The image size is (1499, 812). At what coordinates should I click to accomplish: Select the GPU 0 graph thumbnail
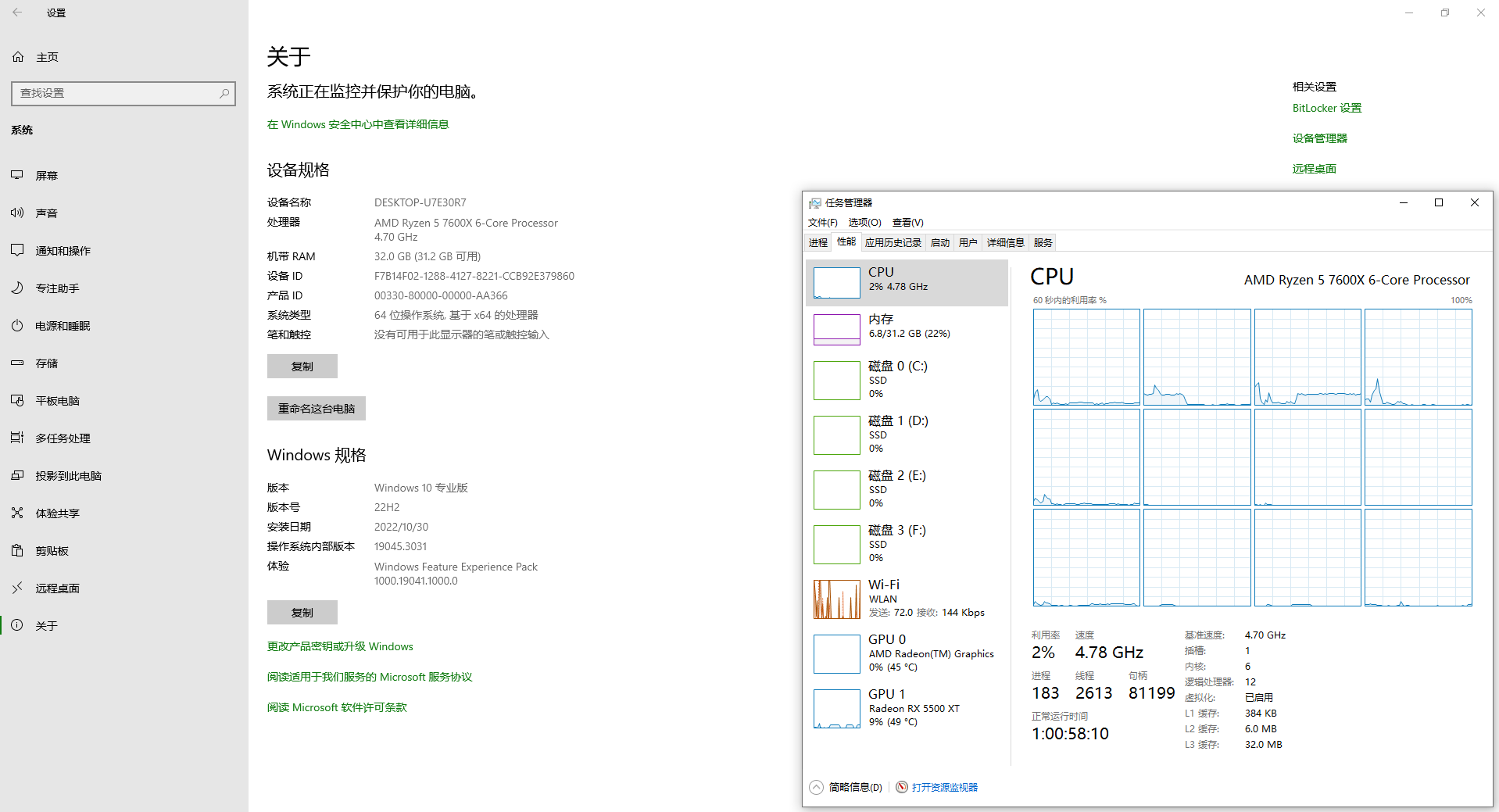[837, 654]
